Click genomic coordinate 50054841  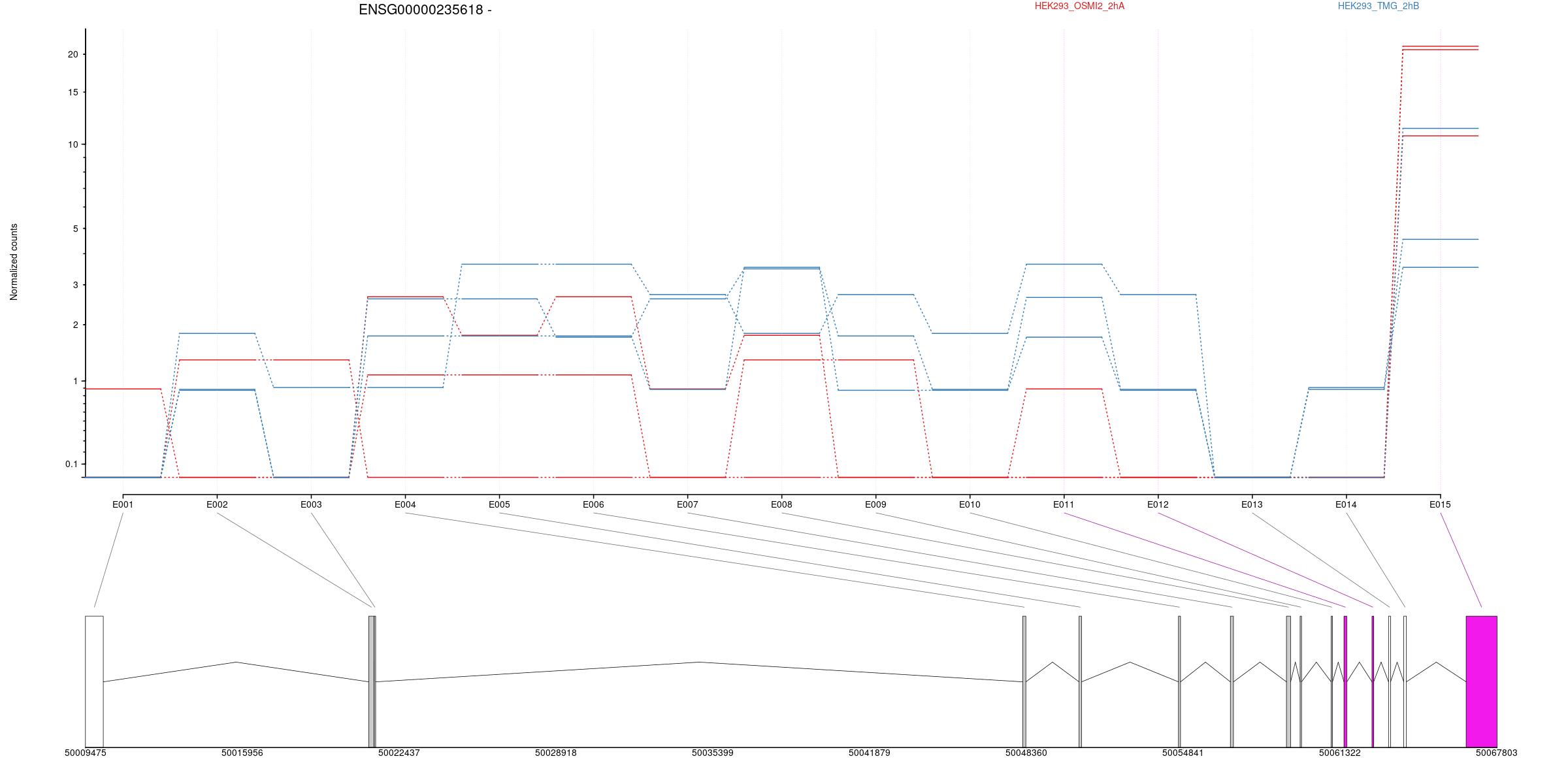point(1183,753)
